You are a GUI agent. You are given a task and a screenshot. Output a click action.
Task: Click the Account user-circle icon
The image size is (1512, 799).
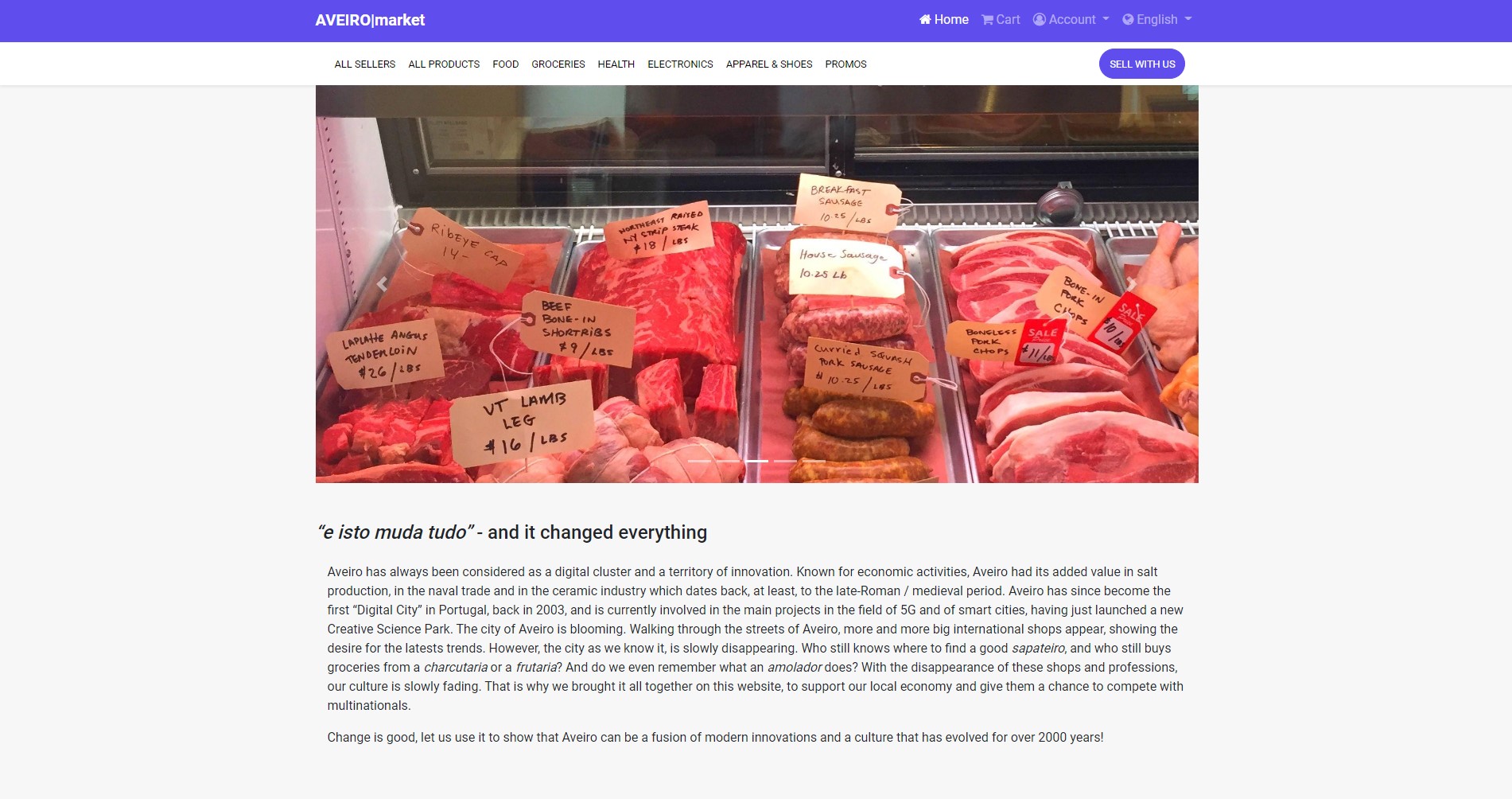click(x=1039, y=20)
